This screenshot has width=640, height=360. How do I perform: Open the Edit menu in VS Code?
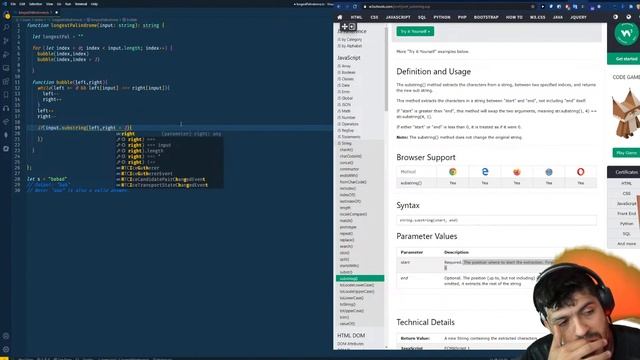tap(22, 4)
